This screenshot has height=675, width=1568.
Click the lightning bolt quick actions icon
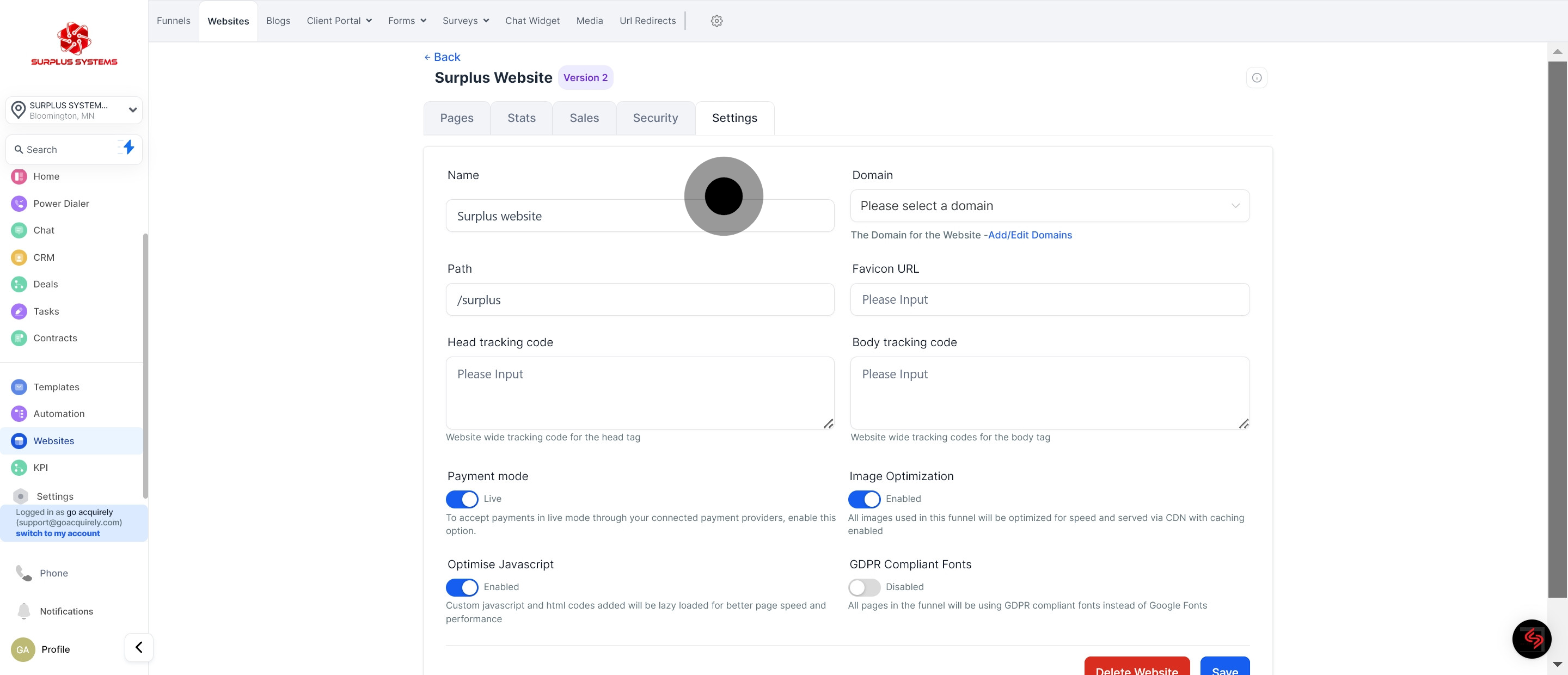(128, 148)
